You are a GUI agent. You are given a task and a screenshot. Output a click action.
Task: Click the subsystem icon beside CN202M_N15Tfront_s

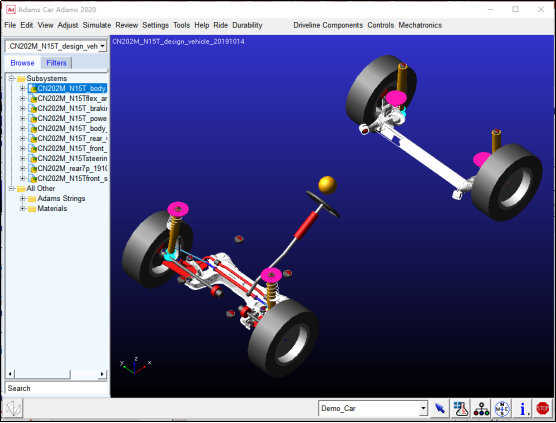point(33,178)
